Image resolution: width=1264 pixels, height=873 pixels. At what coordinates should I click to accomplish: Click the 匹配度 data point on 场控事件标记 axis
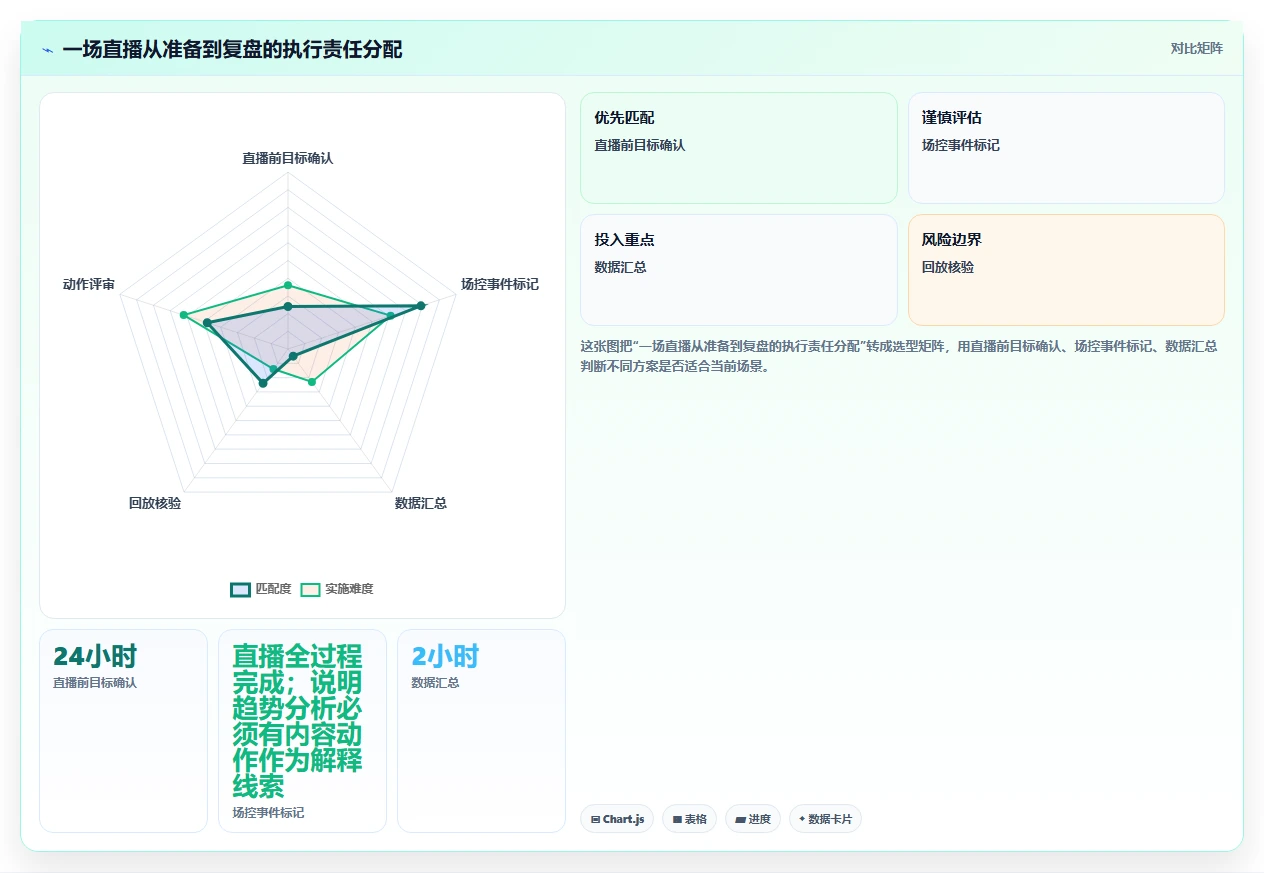point(421,306)
